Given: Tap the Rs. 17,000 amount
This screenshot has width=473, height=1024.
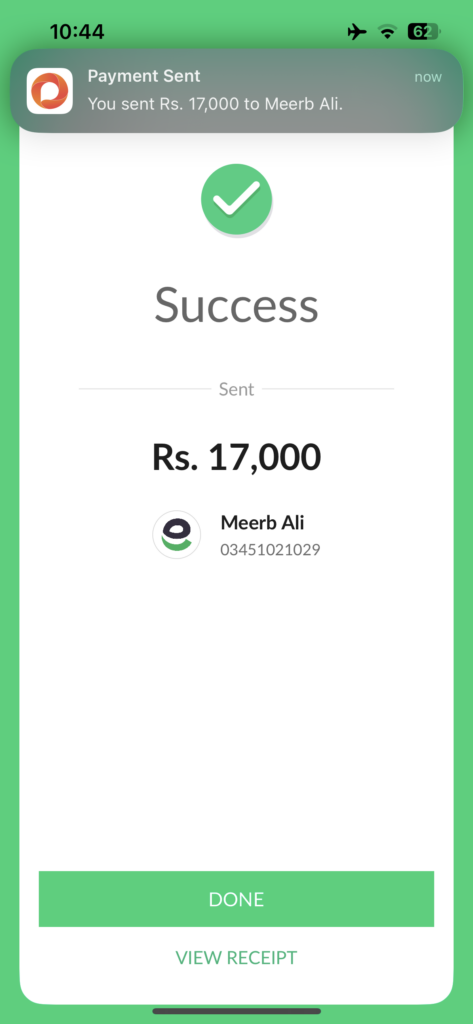Looking at the screenshot, I should tap(236, 457).
